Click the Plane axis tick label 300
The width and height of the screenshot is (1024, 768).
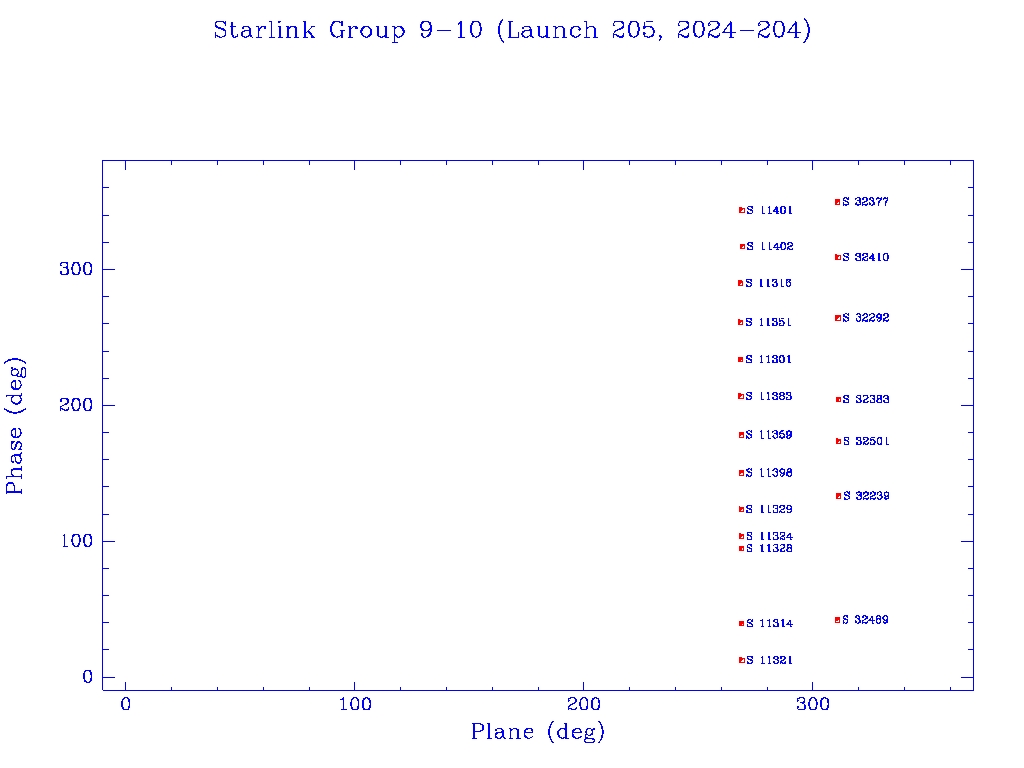[x=812, y=704]
